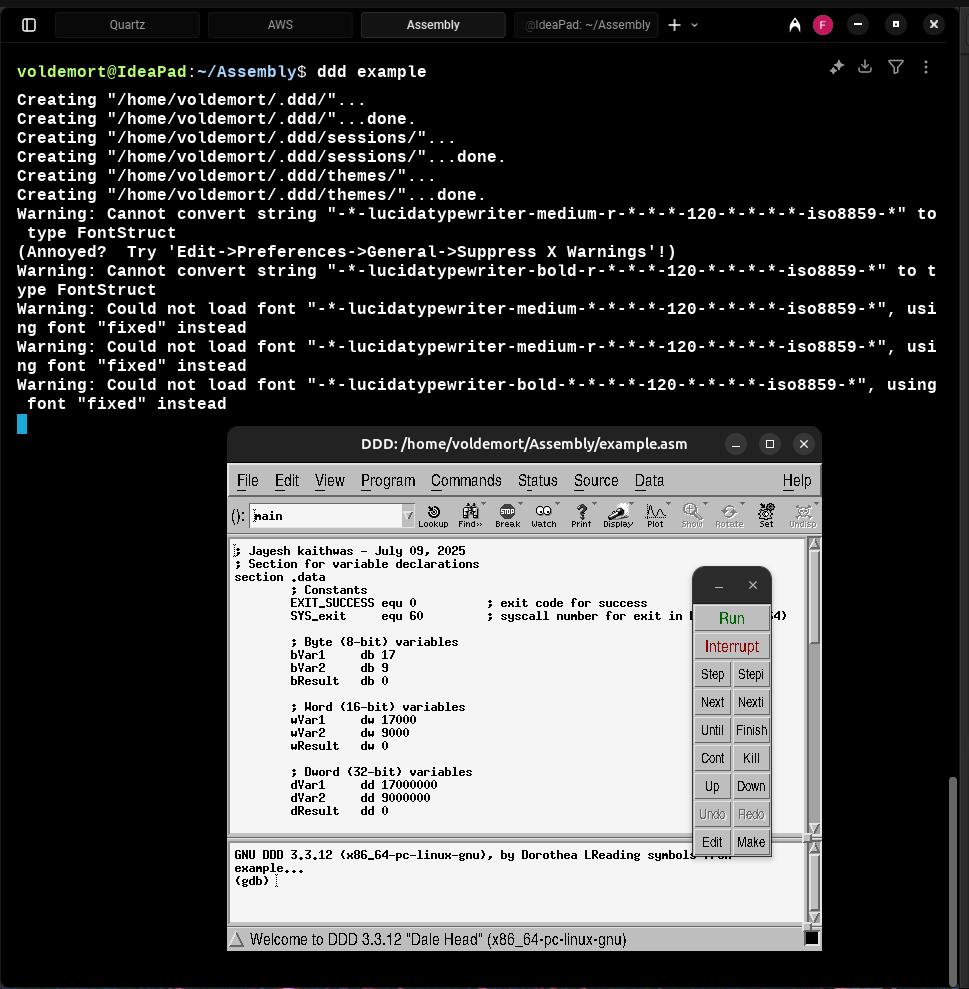Open the new terminal tab plus icon
The height and width of the screenshot is (989, 969).
click(x=674, y=25)
